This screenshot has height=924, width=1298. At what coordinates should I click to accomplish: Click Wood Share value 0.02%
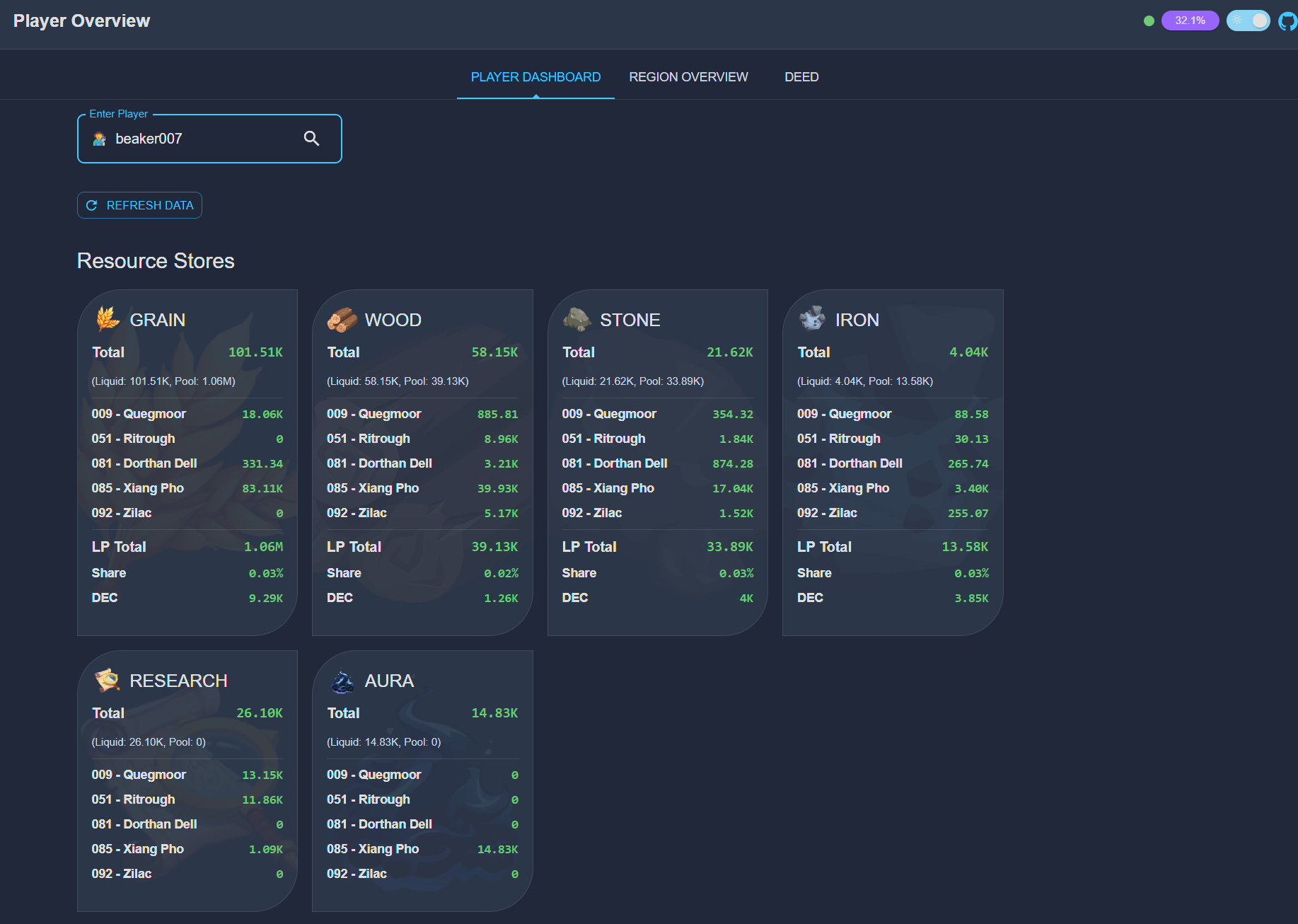coord(501,574)
